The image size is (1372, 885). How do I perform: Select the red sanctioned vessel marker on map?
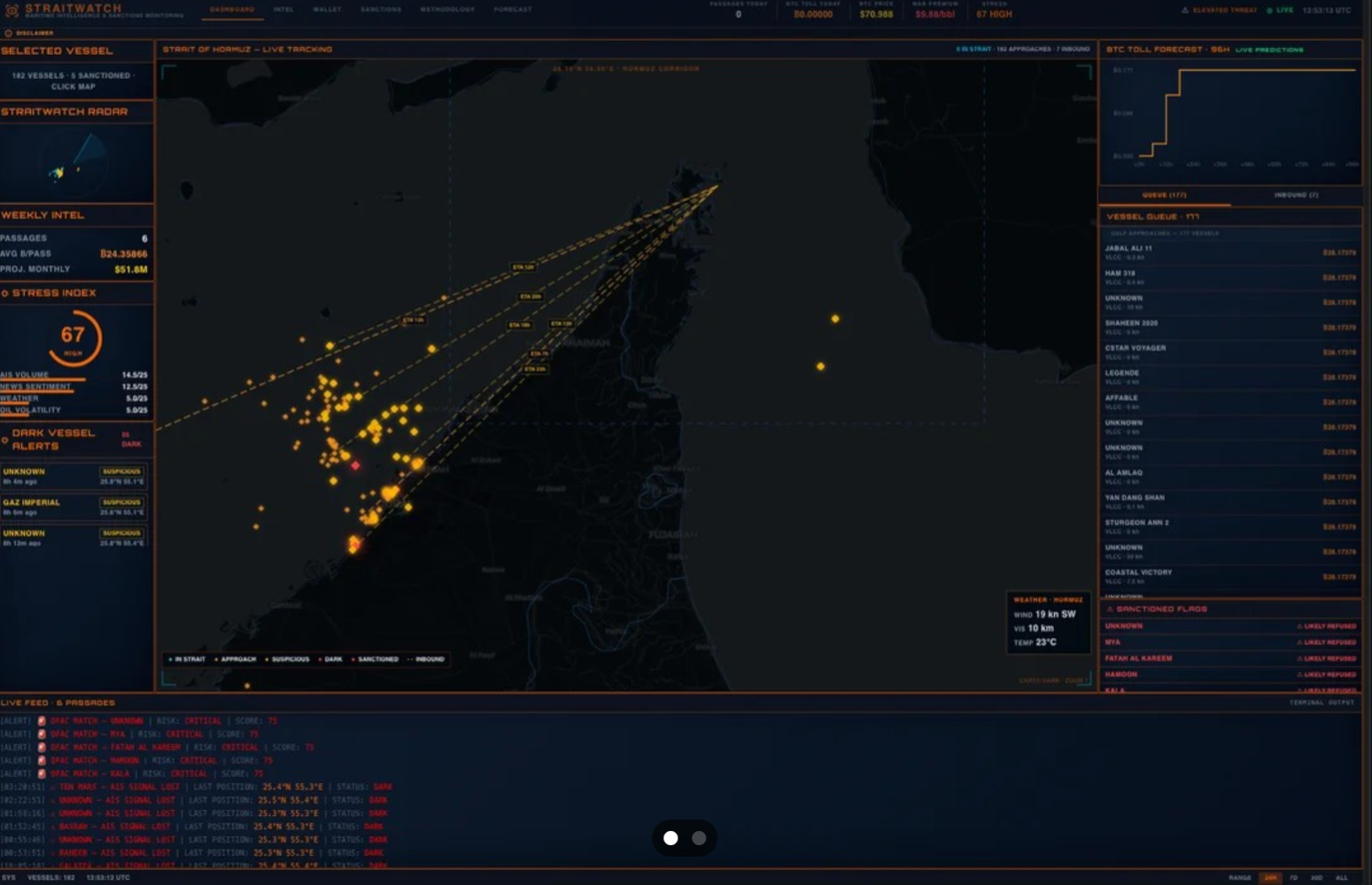pos(355,465)
